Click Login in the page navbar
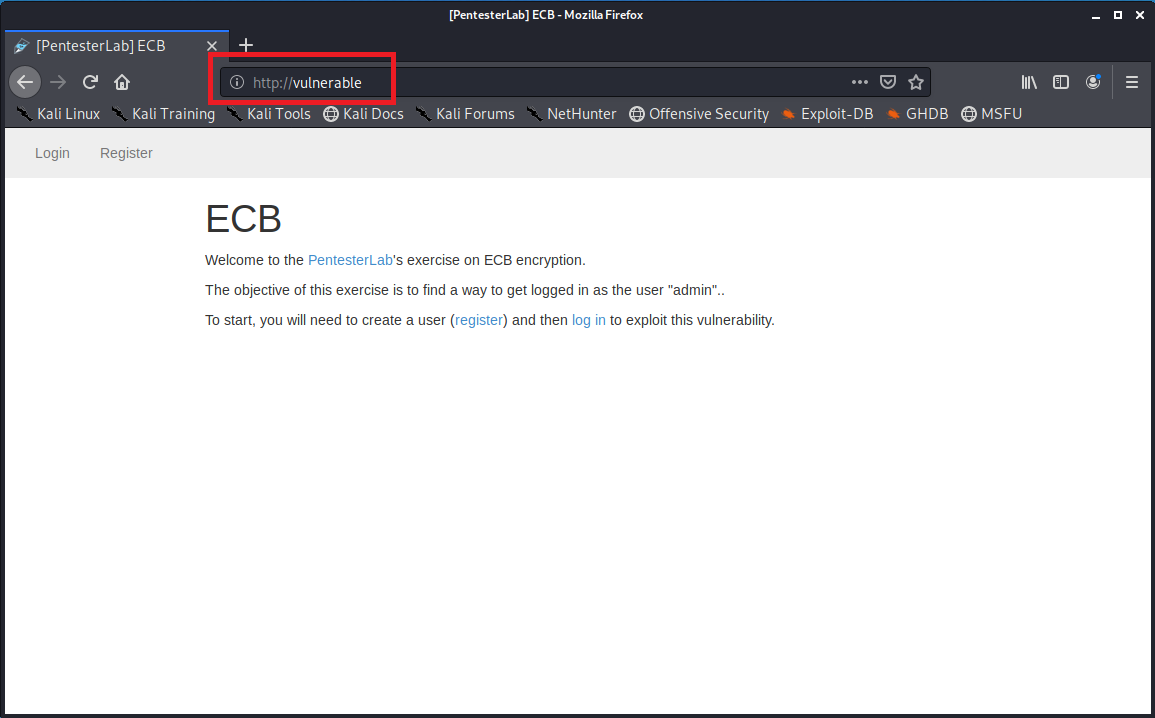Screen dimensions: 1155x718 click(52, 153)
